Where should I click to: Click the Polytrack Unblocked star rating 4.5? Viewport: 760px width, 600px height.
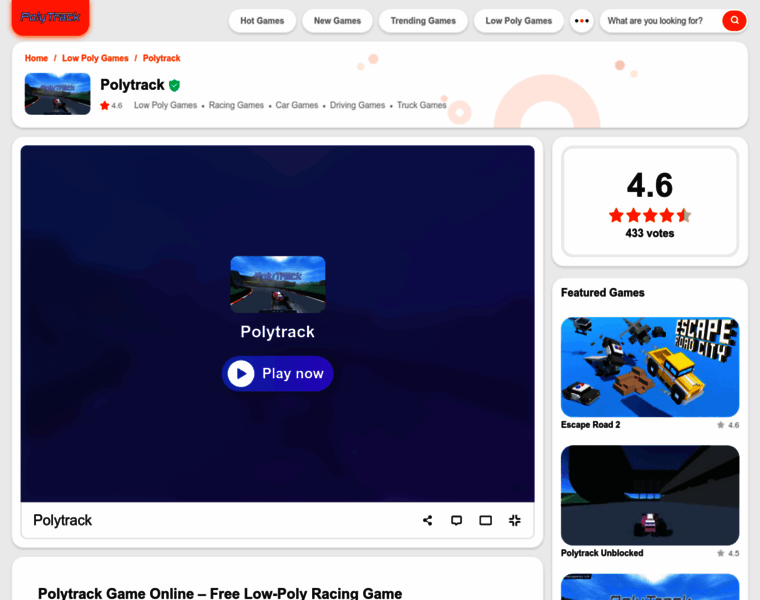click(x=728, y=553)
